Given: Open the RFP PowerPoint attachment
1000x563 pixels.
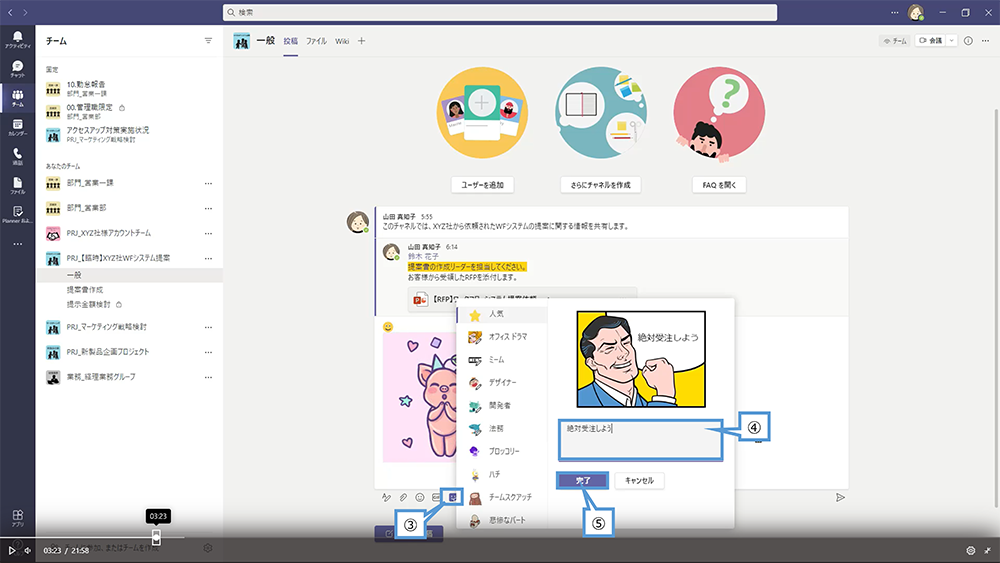Looking at the screenshot, I should 522,299.
